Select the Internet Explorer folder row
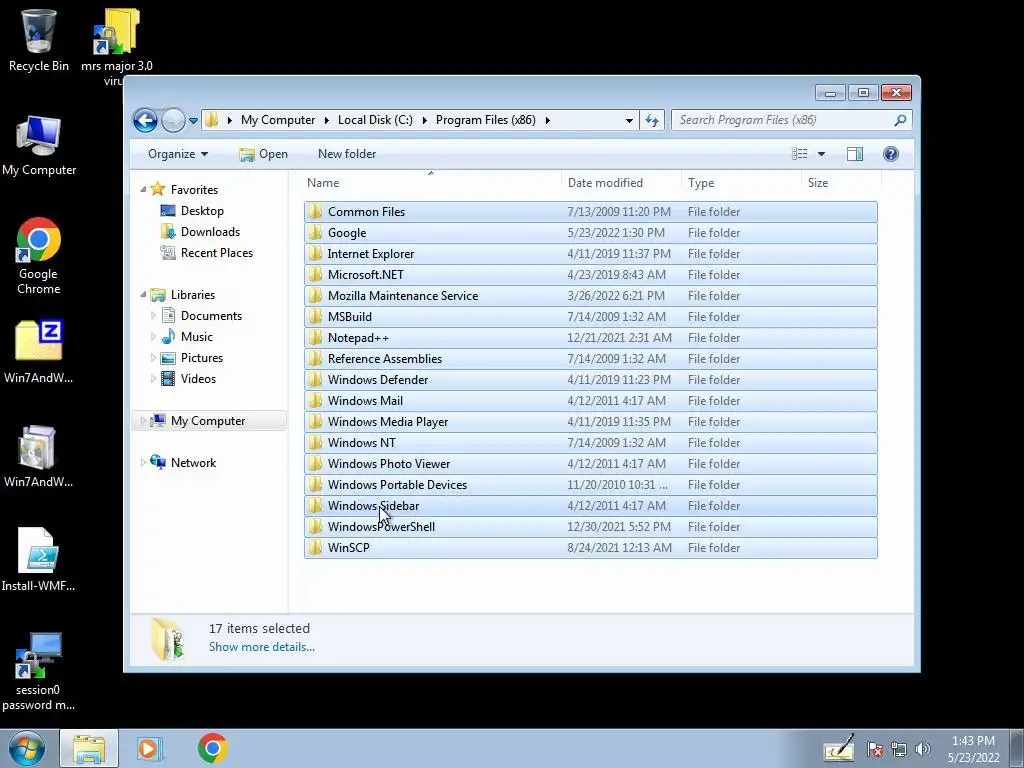The image size is (1024, 768). coord(590,253)
